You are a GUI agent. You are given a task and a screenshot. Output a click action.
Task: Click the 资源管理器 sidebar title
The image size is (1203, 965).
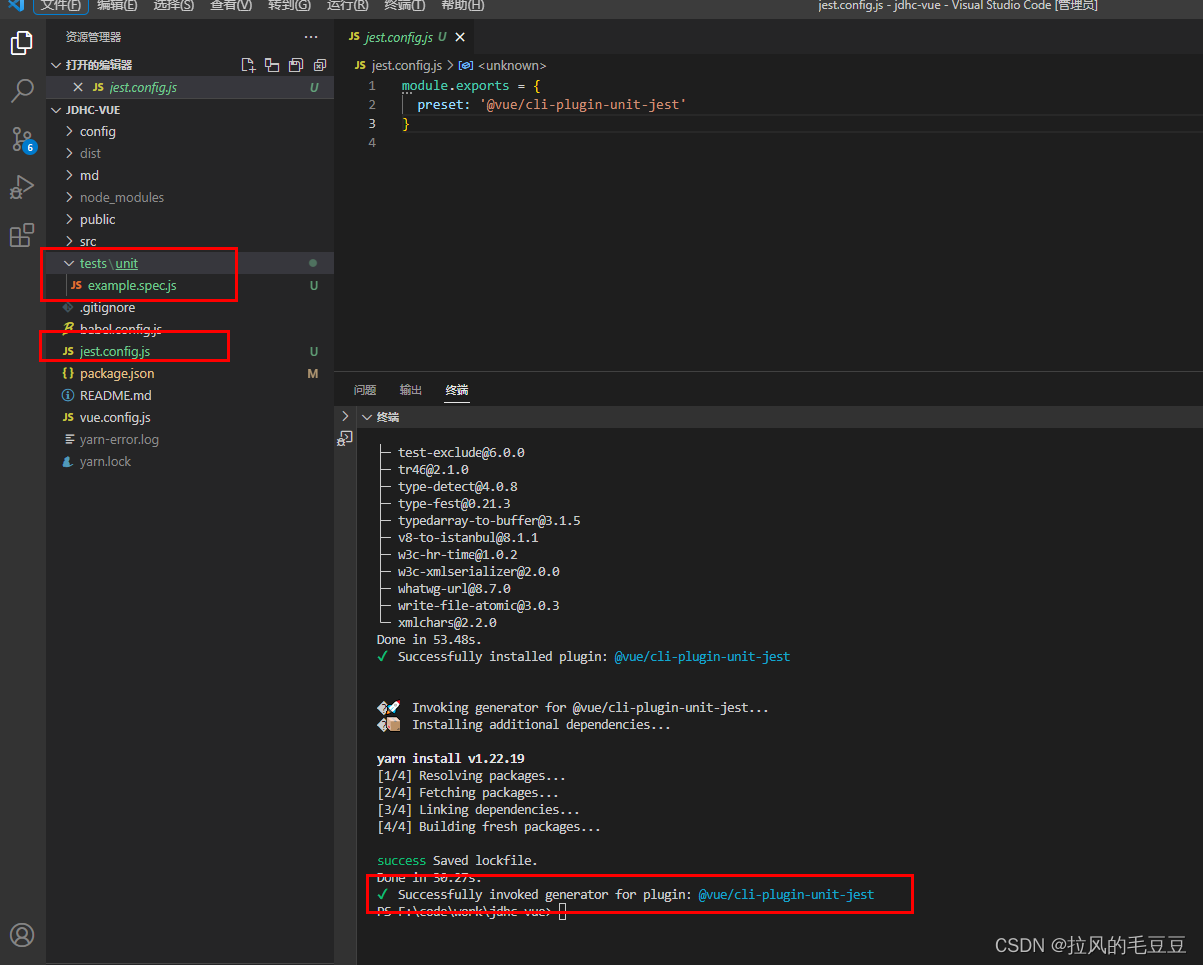pyautogui.click(x=93, y=37)
